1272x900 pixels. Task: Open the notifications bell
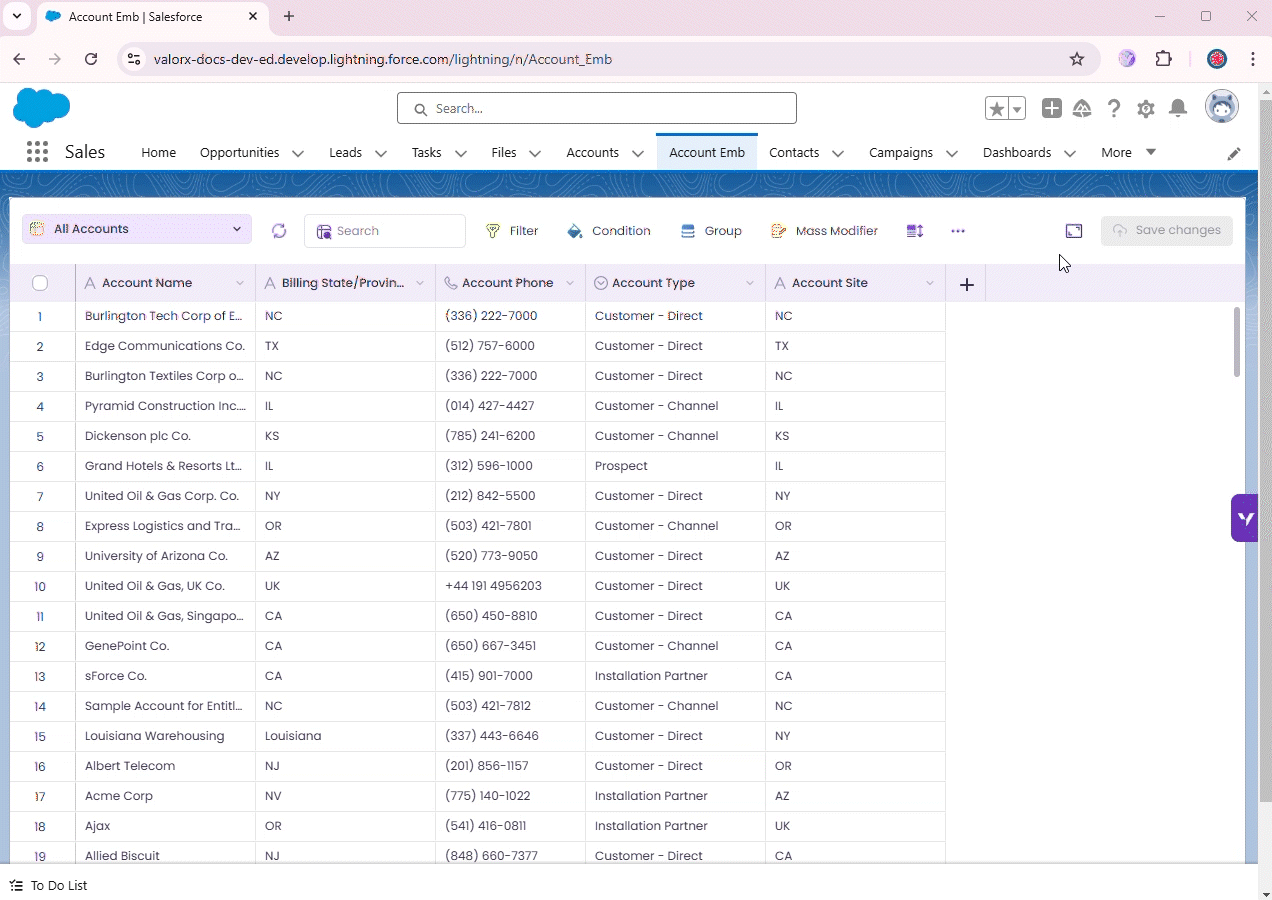pos(1178,109)
